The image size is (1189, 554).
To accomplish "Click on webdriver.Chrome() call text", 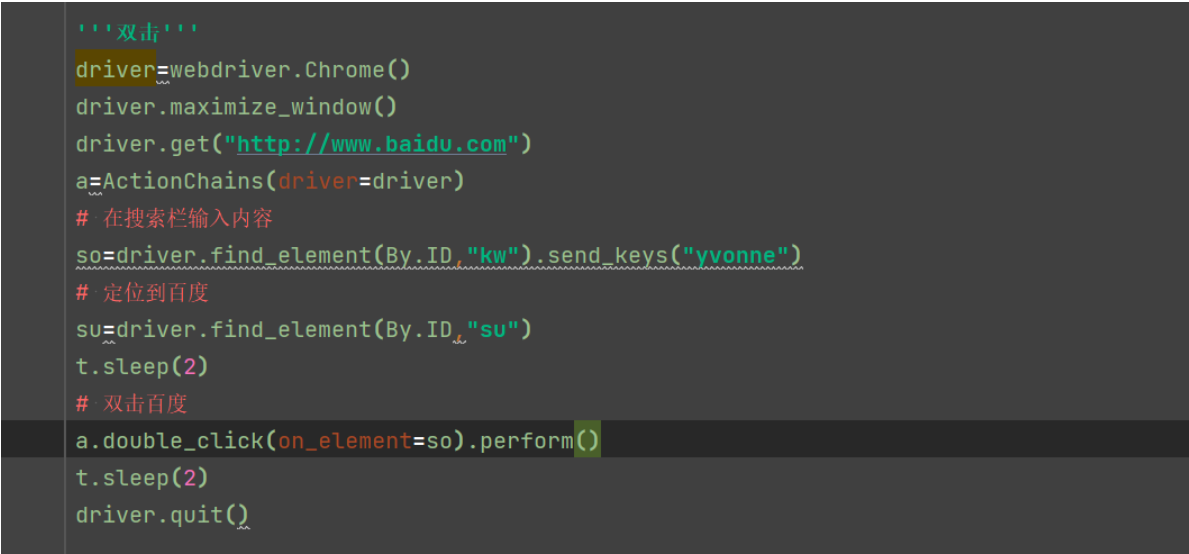I will point(290,70).
